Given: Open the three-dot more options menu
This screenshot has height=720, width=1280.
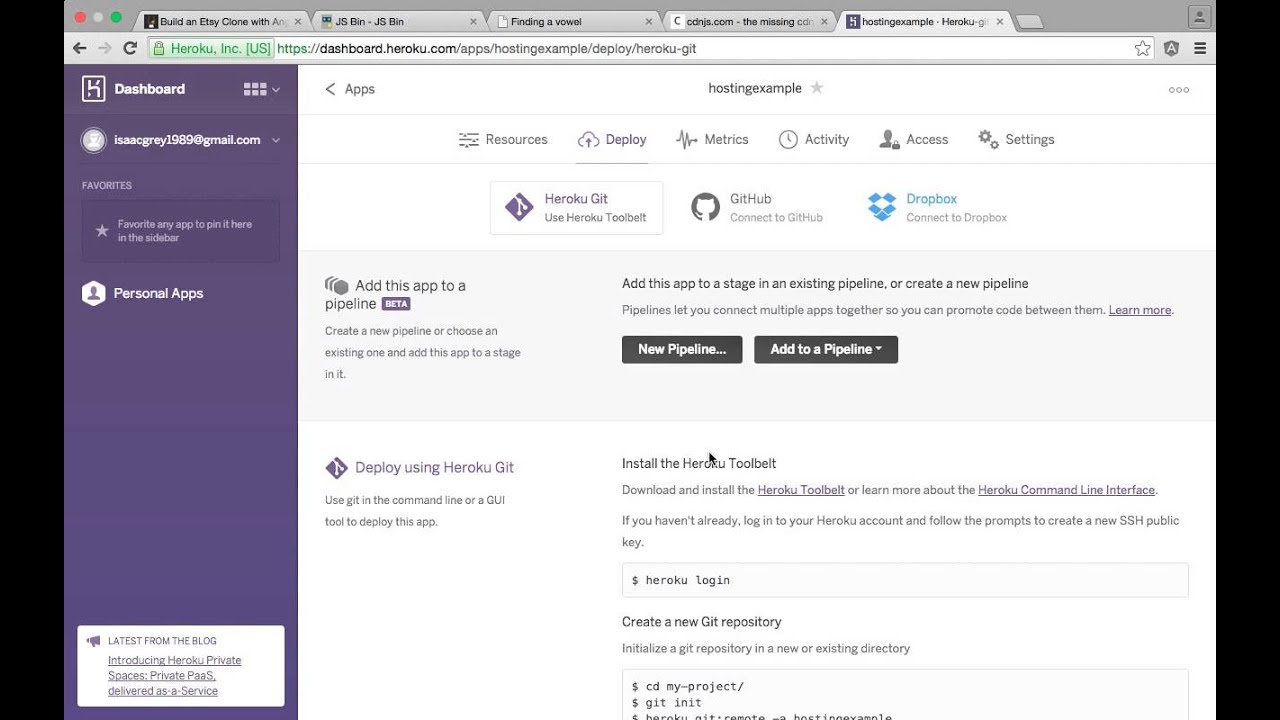Looking at the screenshot, I should click(x=1179, y=89).
